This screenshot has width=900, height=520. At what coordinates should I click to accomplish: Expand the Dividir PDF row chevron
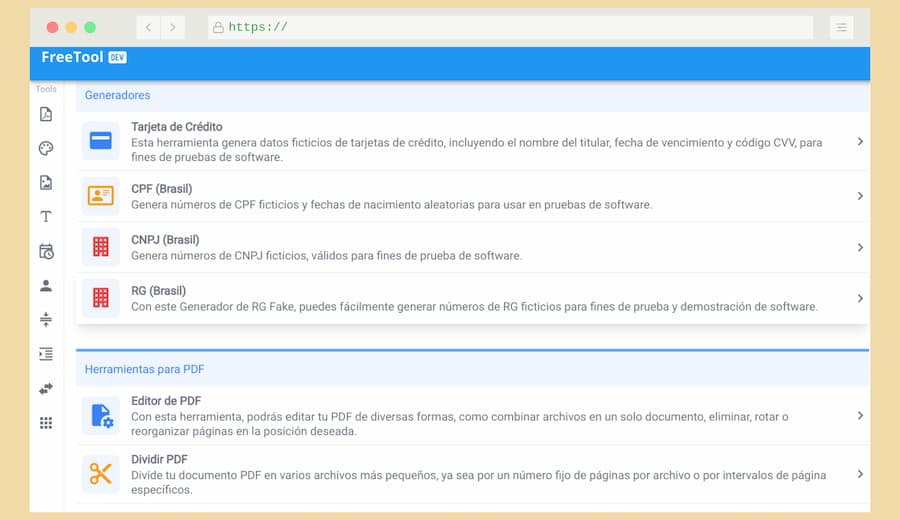pos(860,474)
